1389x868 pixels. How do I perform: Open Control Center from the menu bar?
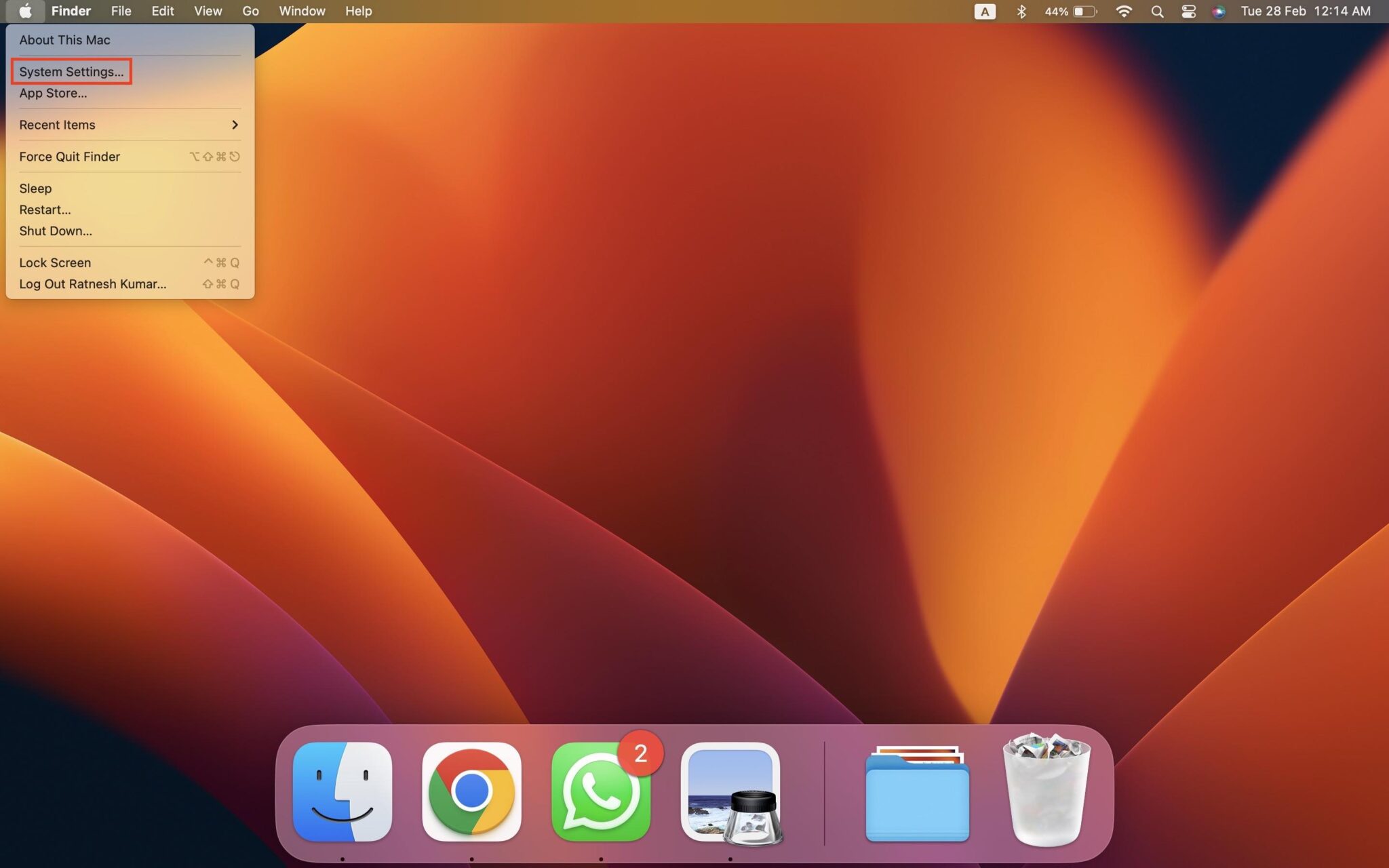click(x=1189, y=11)
